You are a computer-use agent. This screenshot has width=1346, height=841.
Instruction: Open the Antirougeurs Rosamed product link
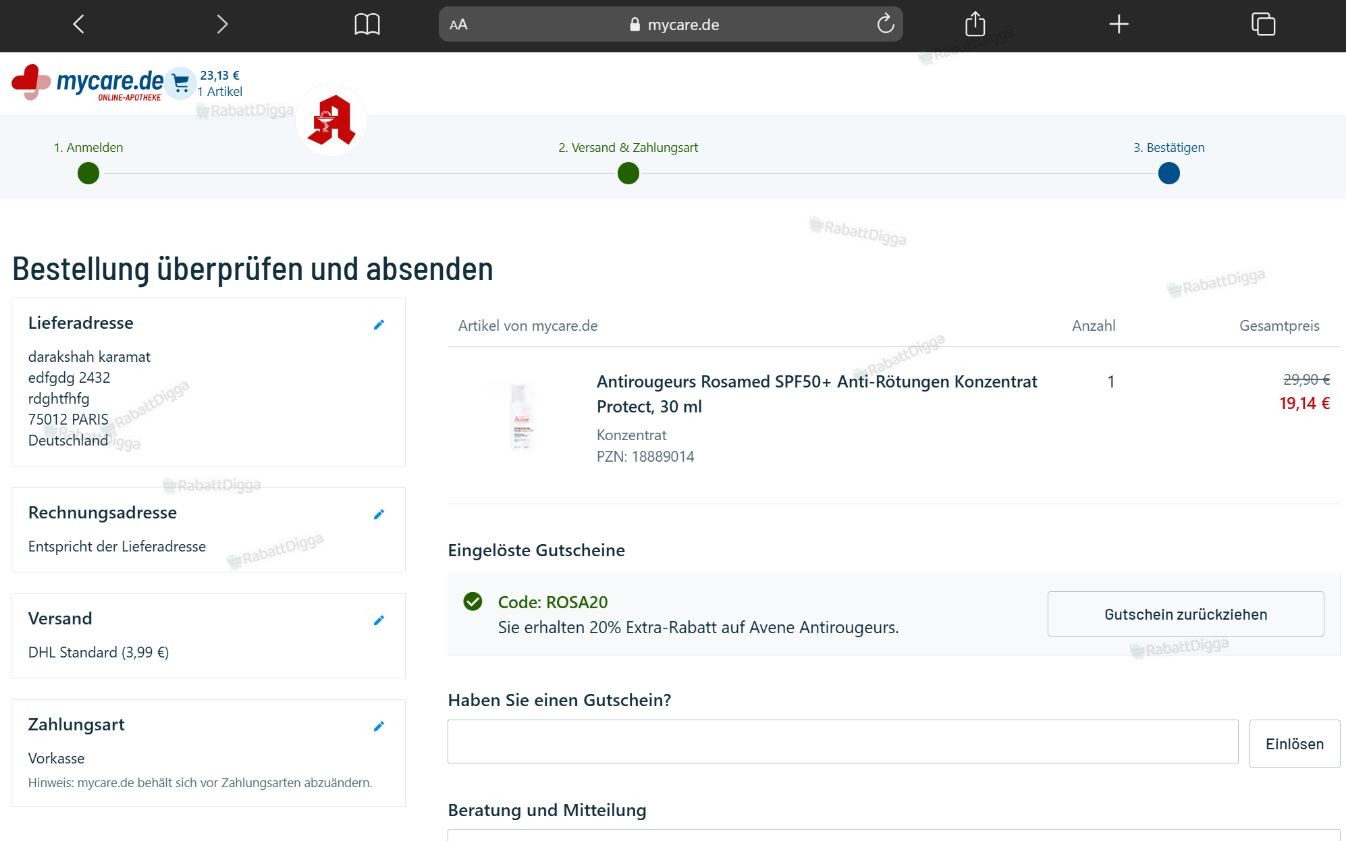817,394
